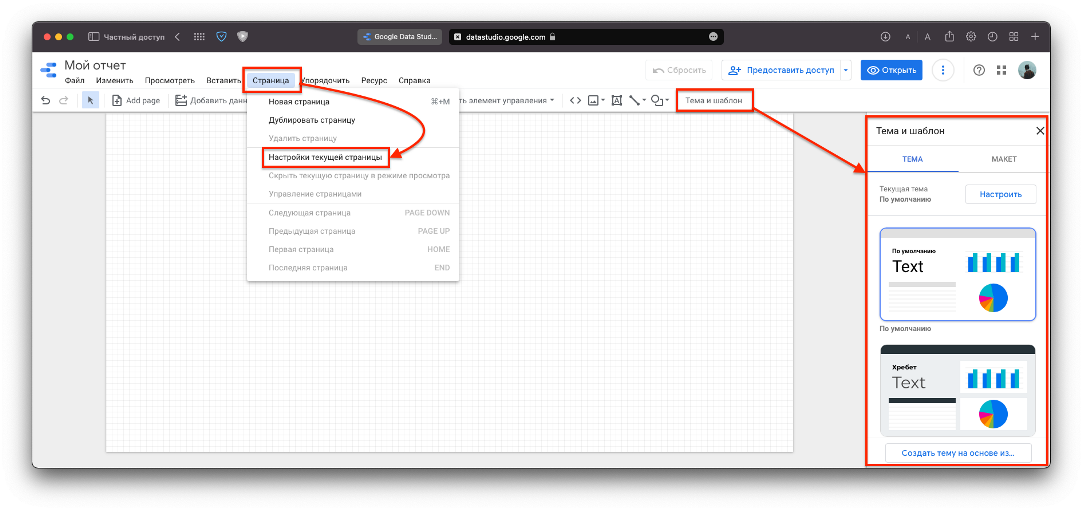
Task: Open the Ресурс menu
Action: coord(374,81)
